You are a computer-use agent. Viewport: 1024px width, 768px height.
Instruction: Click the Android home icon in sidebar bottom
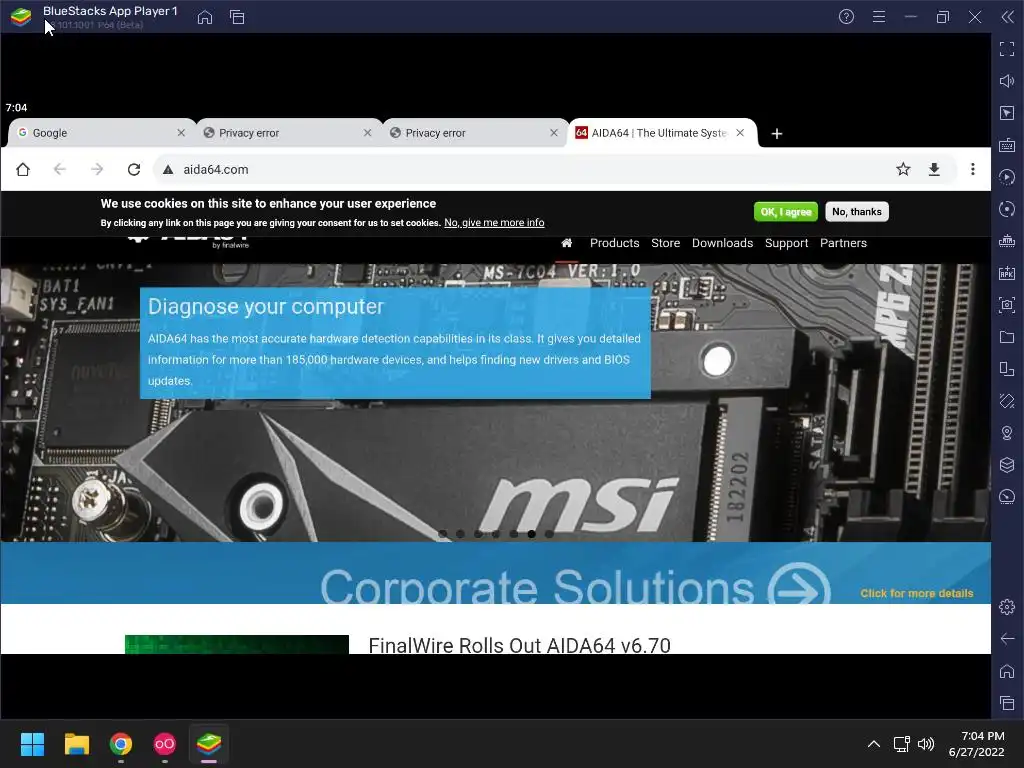point(1006,671)
